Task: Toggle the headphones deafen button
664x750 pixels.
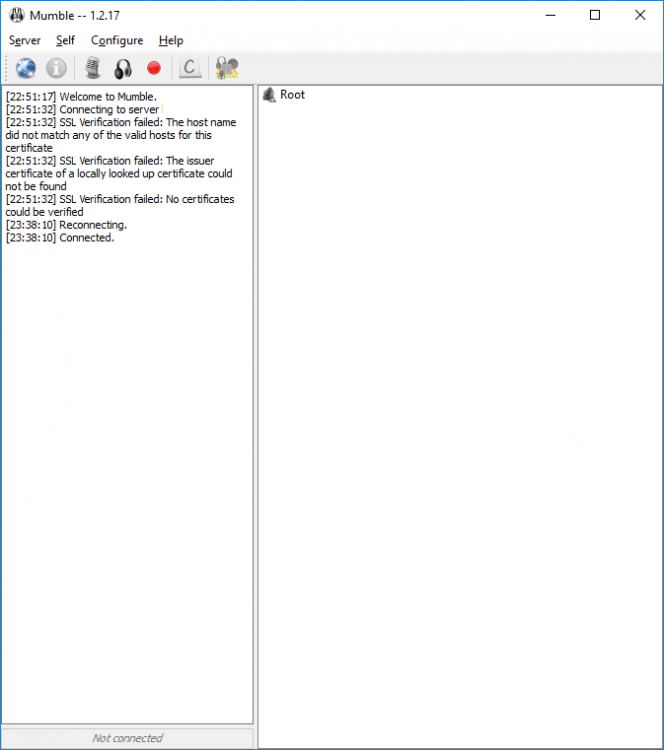Action: coord(123,68)
